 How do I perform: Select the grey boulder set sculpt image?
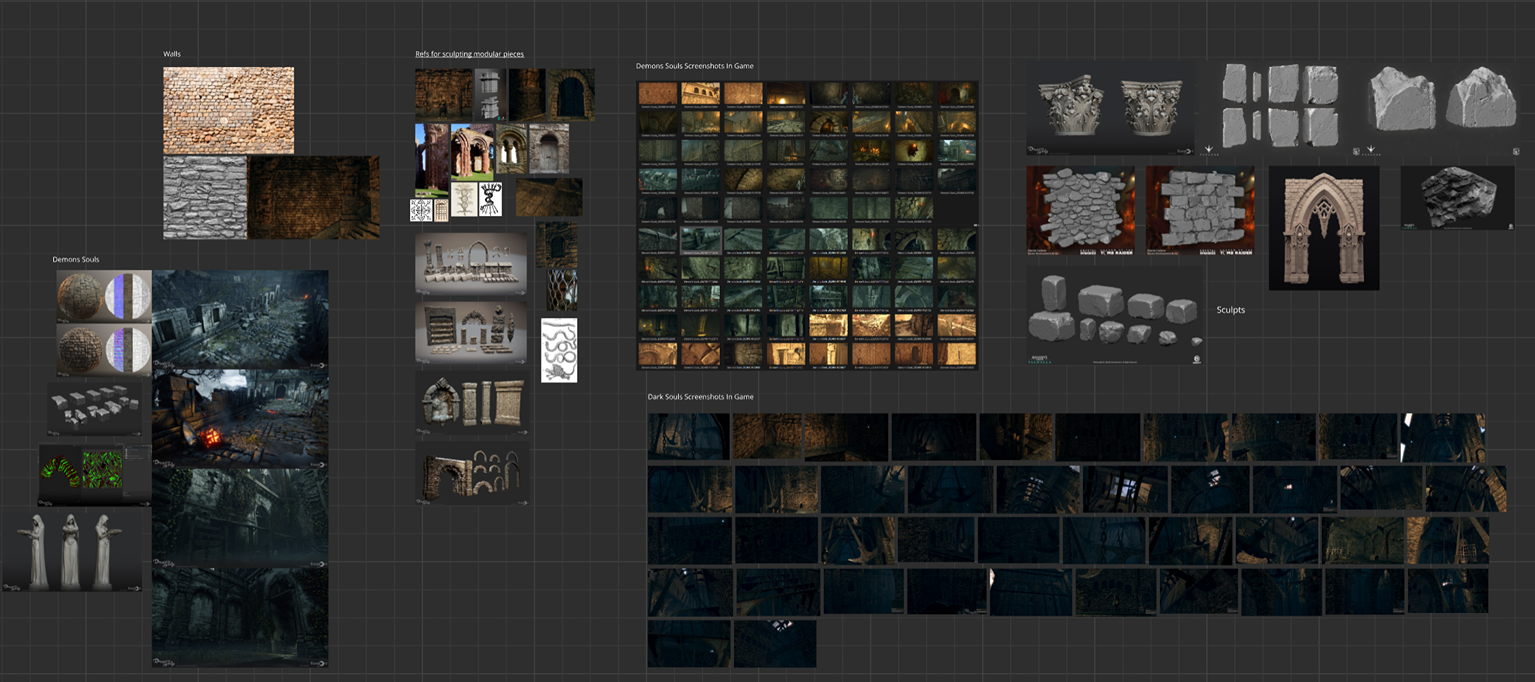click(1114, 315)
